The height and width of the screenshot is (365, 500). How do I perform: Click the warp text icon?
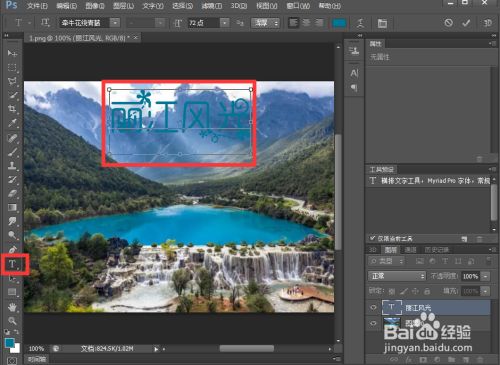tap(360, 23)
